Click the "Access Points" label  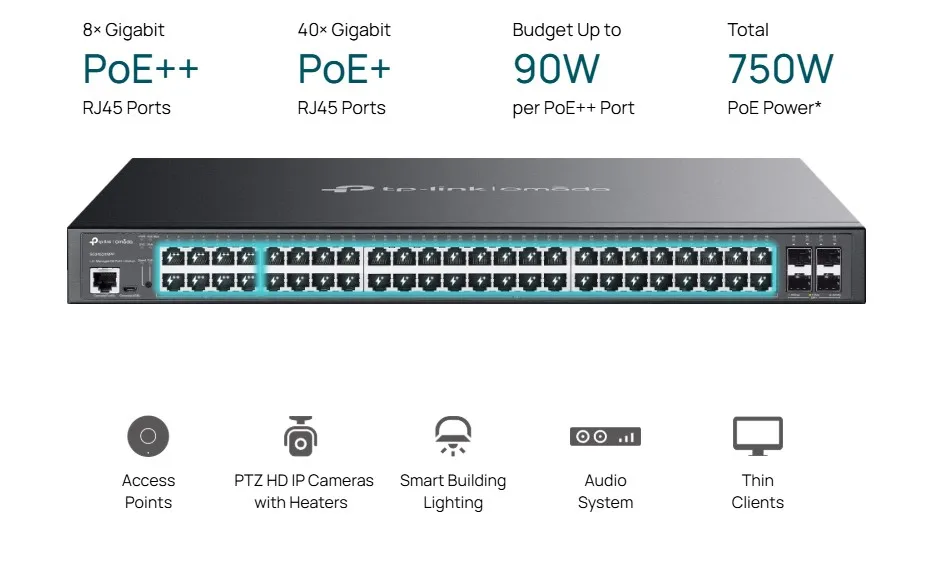[x=148, y=491]
